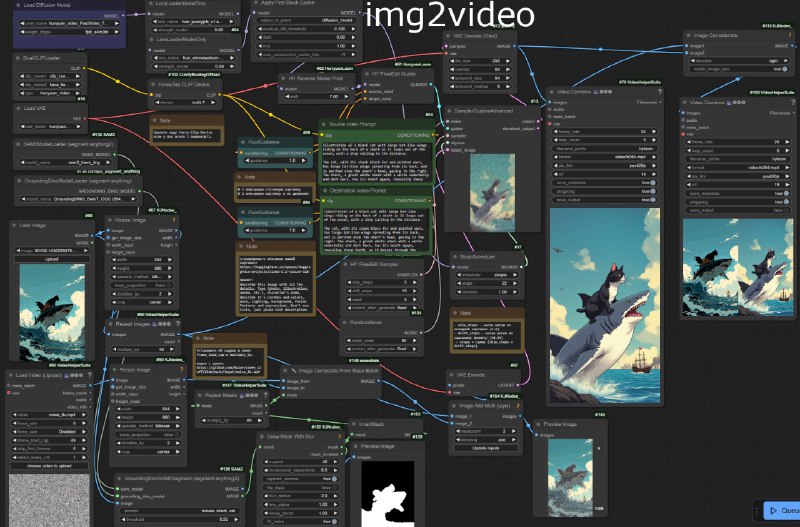Image resolution: width=800 pixels, height=527 pixels.
Task: Click the Queue button
Action: click(782, 511)
